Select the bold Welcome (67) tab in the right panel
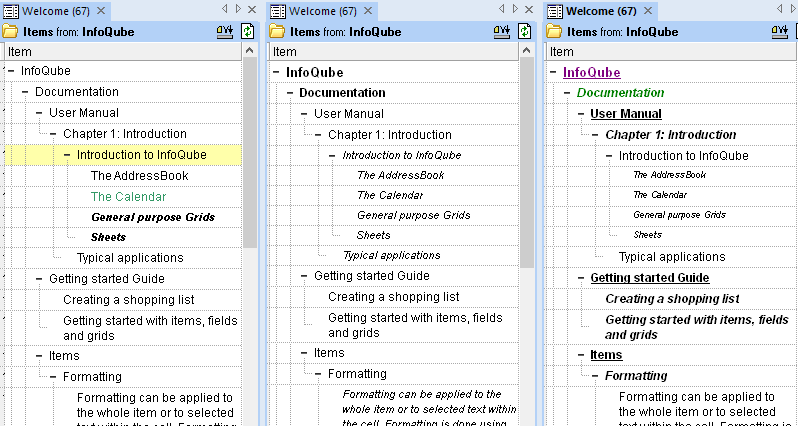Screen dimensions: 798x426 coord(602,11)
